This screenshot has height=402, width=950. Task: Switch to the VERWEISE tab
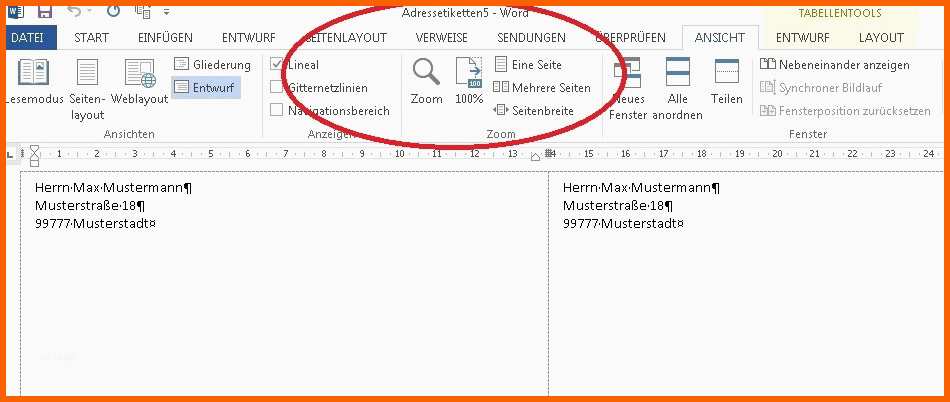[x=442, y=38]
